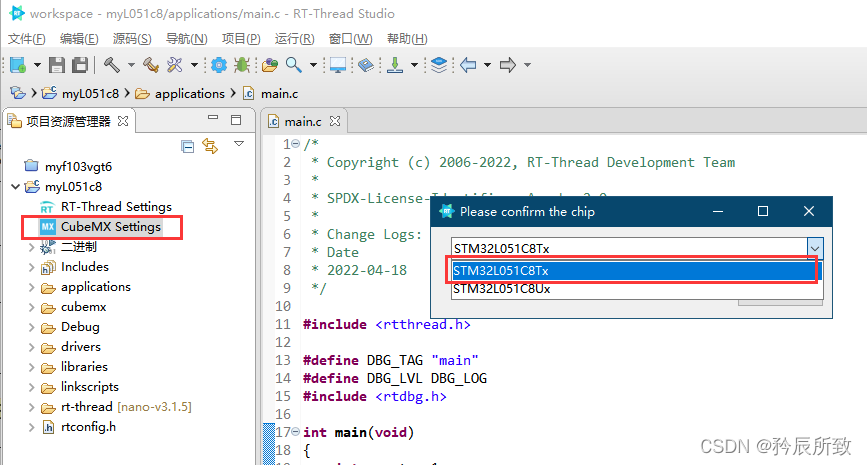Select STM32L051C8Tx in the chip list
The width and height of the screenshot is (867, 465).
coord(637,270)
